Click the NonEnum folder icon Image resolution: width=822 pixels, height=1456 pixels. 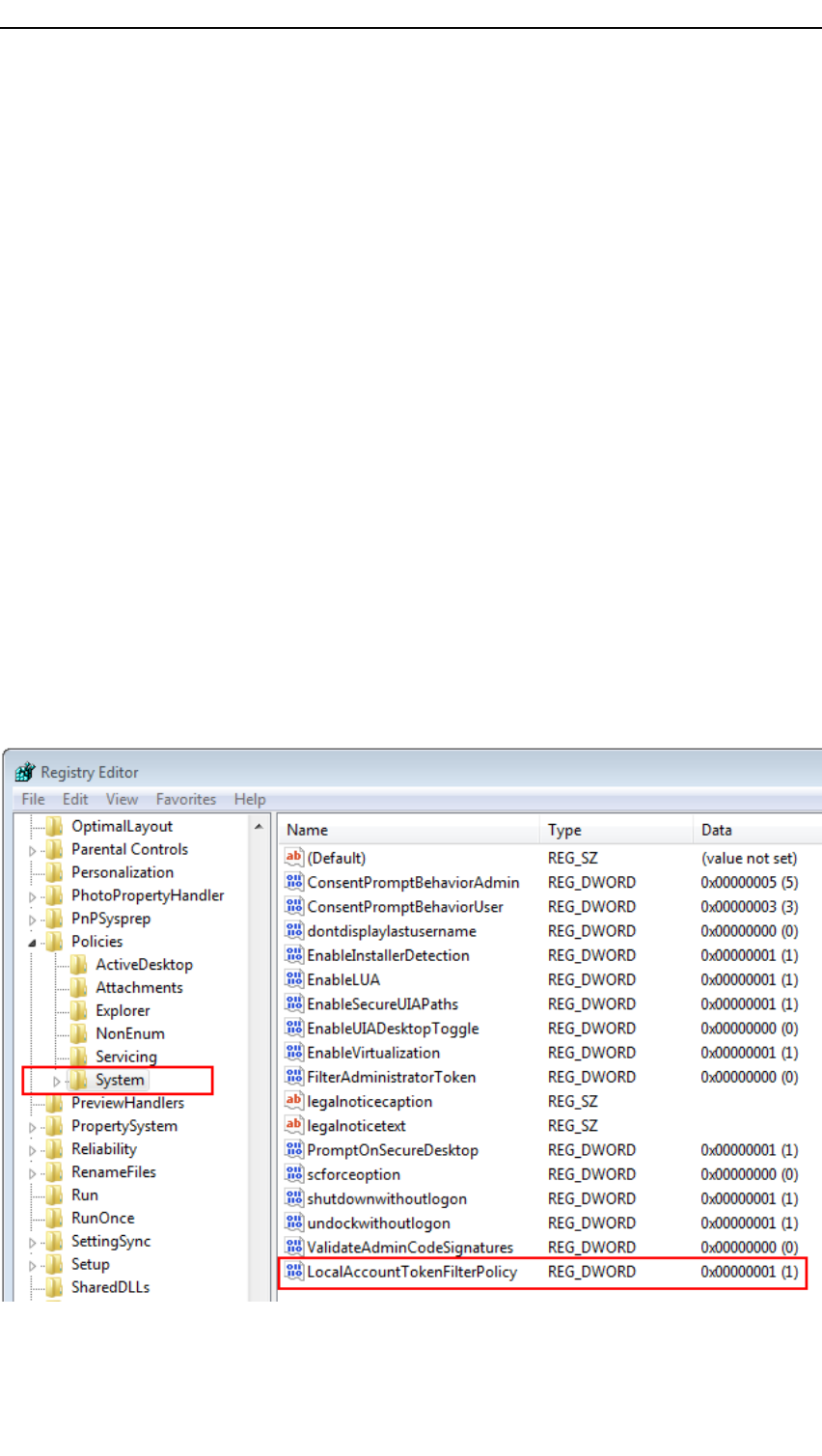(x=79, y=1034)
